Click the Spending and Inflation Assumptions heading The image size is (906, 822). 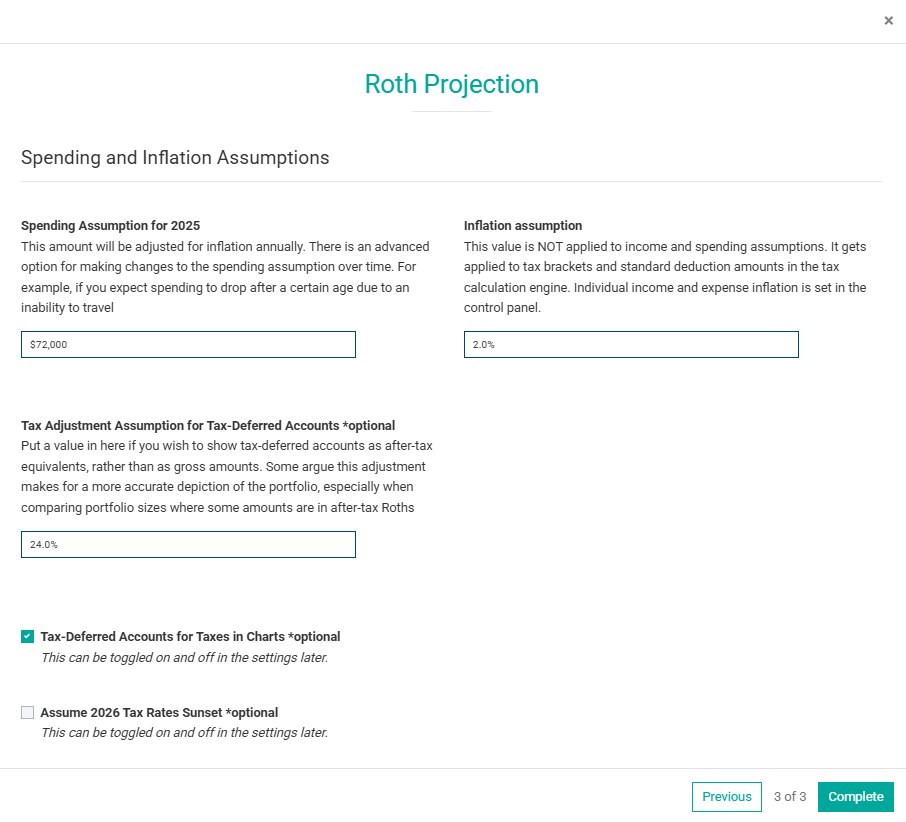(x=175, y=157)
